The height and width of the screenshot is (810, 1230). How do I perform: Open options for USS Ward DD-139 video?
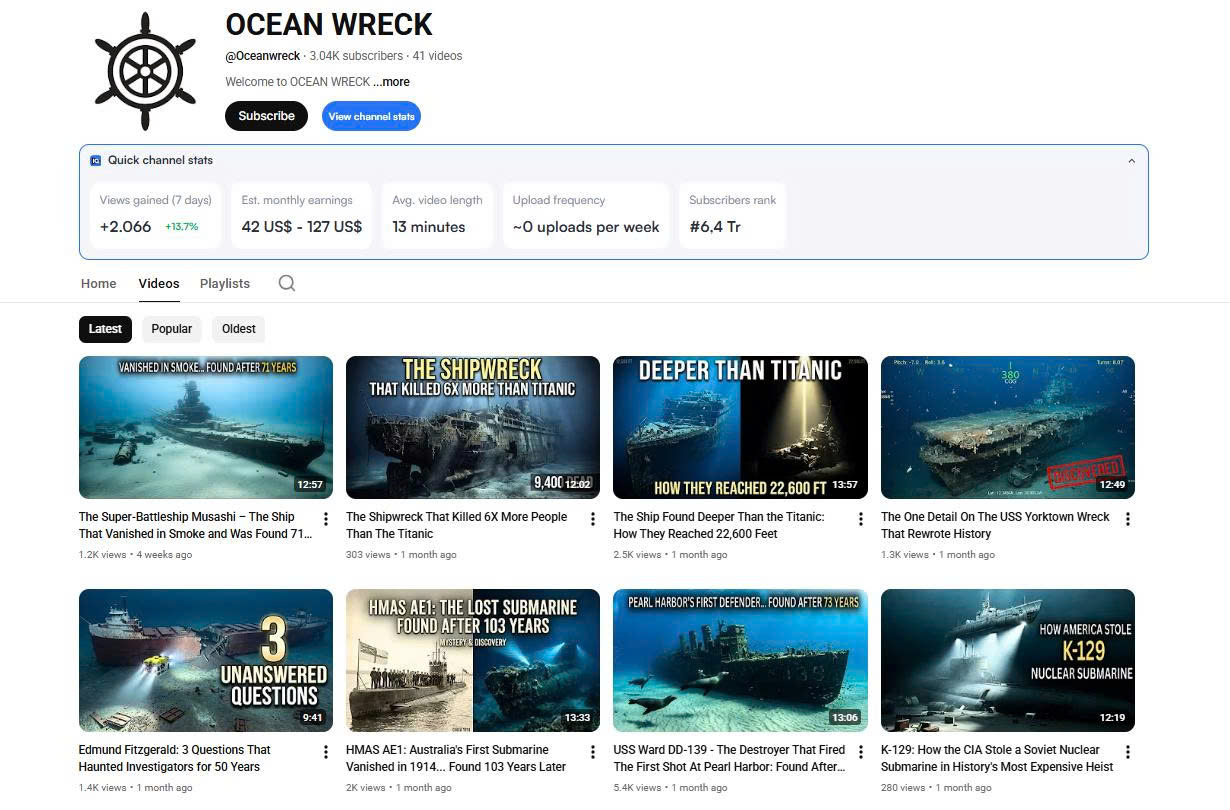pyautogui.click(x=861, y=752)
